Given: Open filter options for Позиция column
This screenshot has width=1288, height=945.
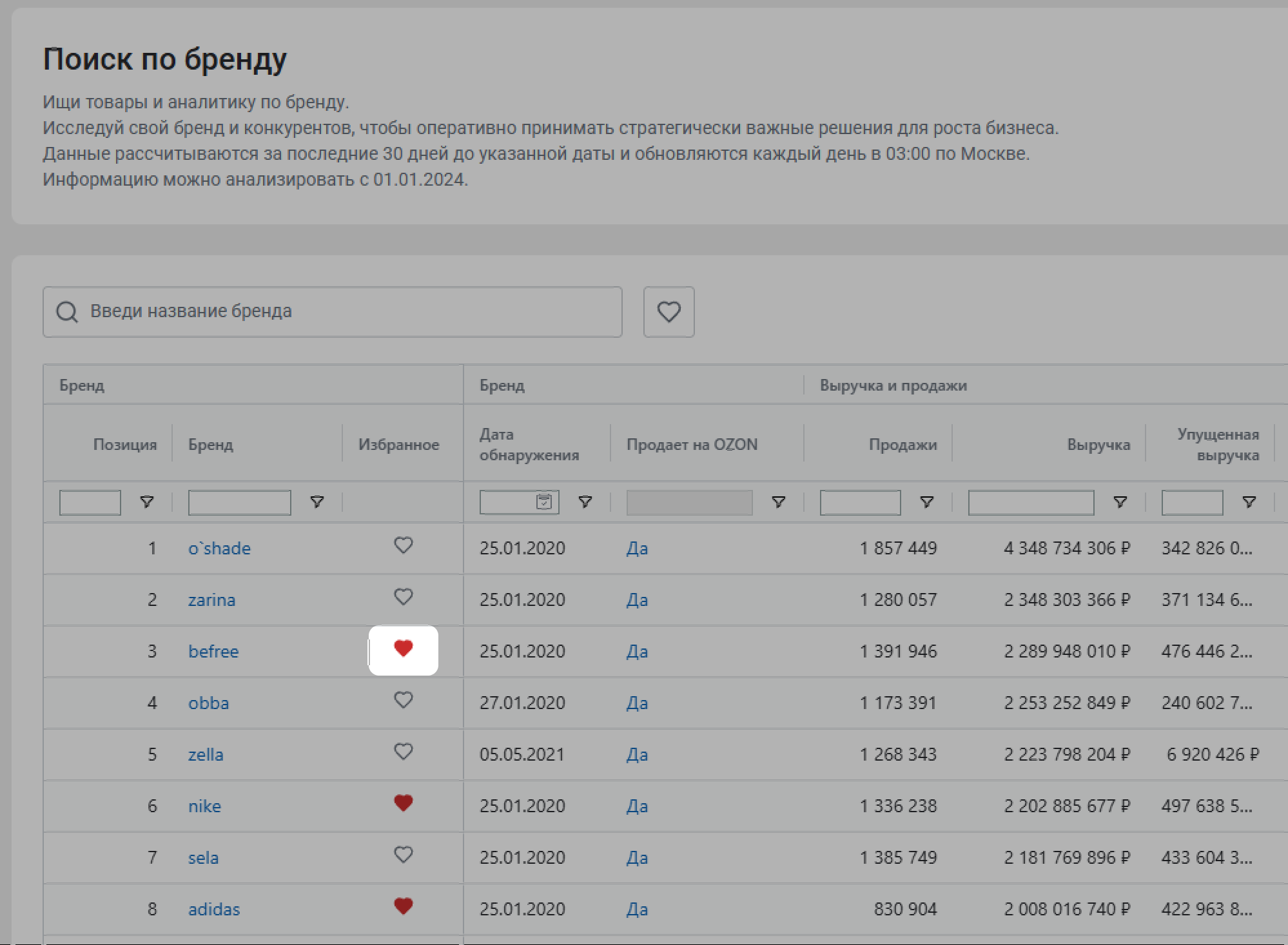Looking at the screenshot, I should (x=147, y=502).
